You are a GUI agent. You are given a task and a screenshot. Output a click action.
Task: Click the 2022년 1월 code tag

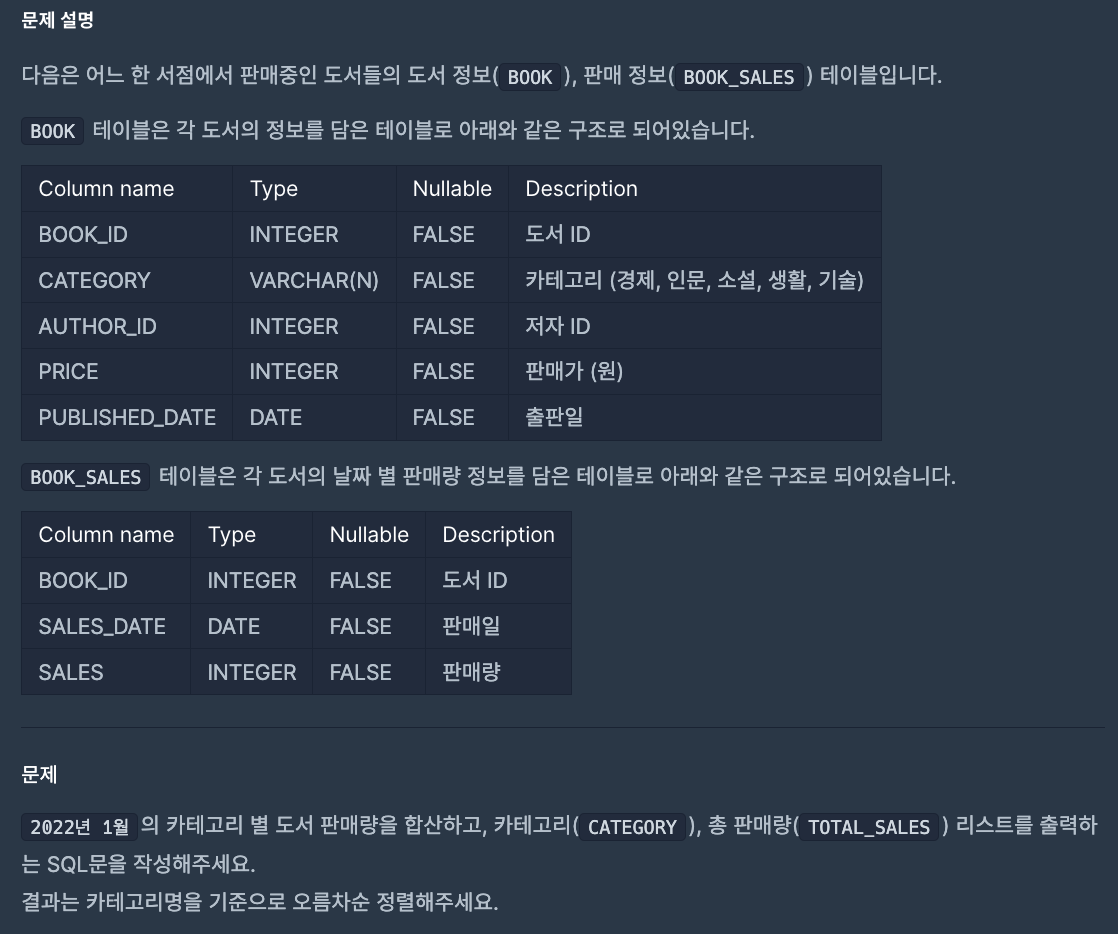(x=79, y=826)
